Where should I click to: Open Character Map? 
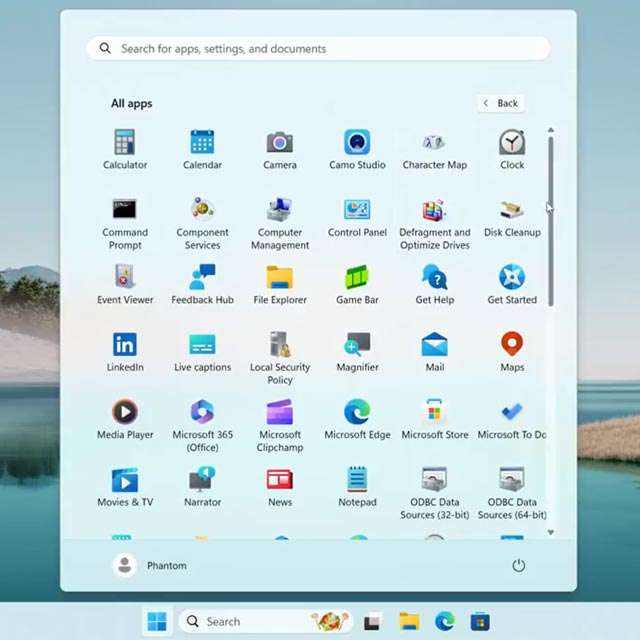click(x=435, y=149)
